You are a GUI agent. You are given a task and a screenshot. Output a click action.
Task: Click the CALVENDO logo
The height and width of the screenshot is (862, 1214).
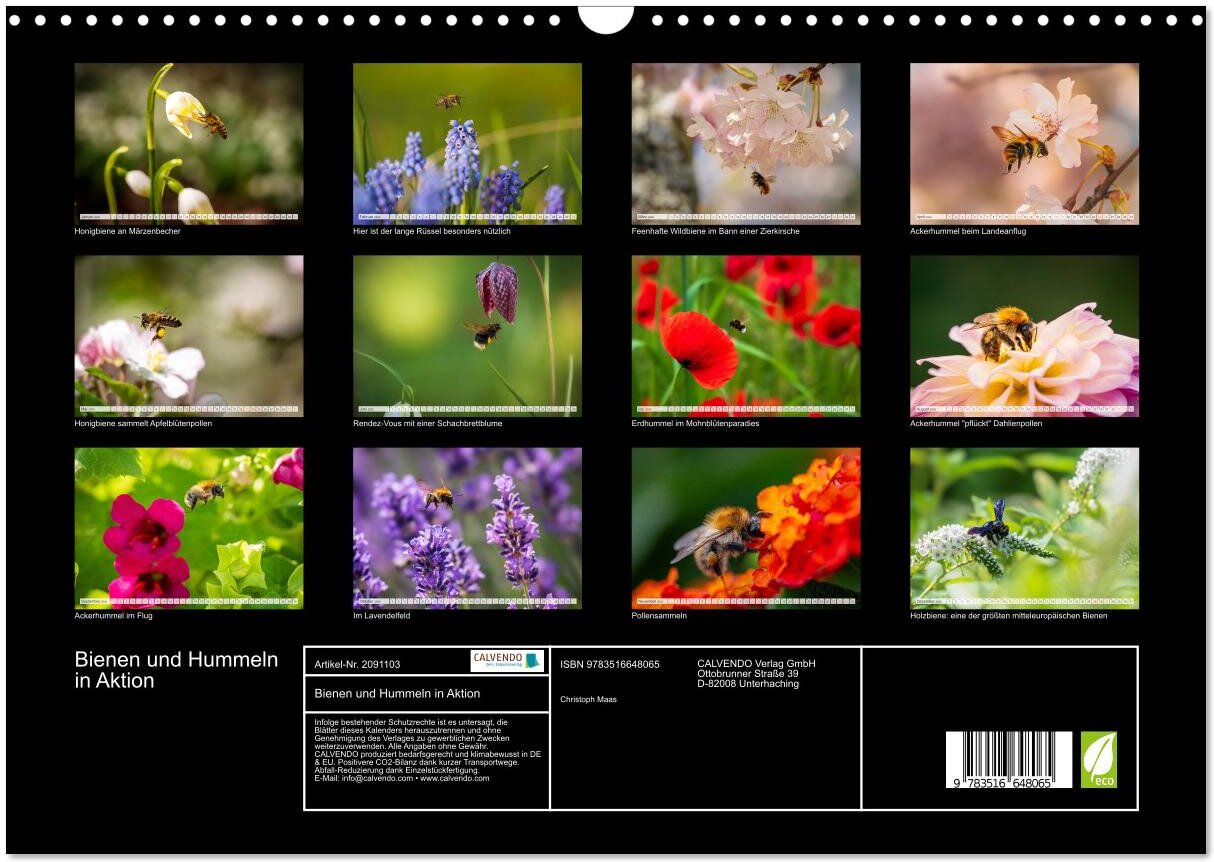click(x=507, y=660)
